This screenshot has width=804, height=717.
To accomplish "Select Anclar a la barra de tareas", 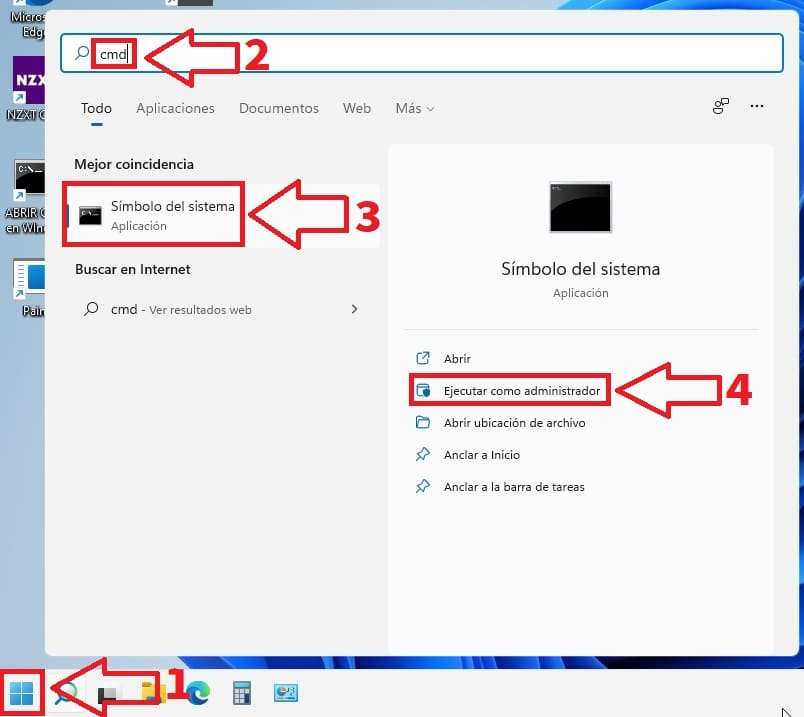I will click(513, 487).
